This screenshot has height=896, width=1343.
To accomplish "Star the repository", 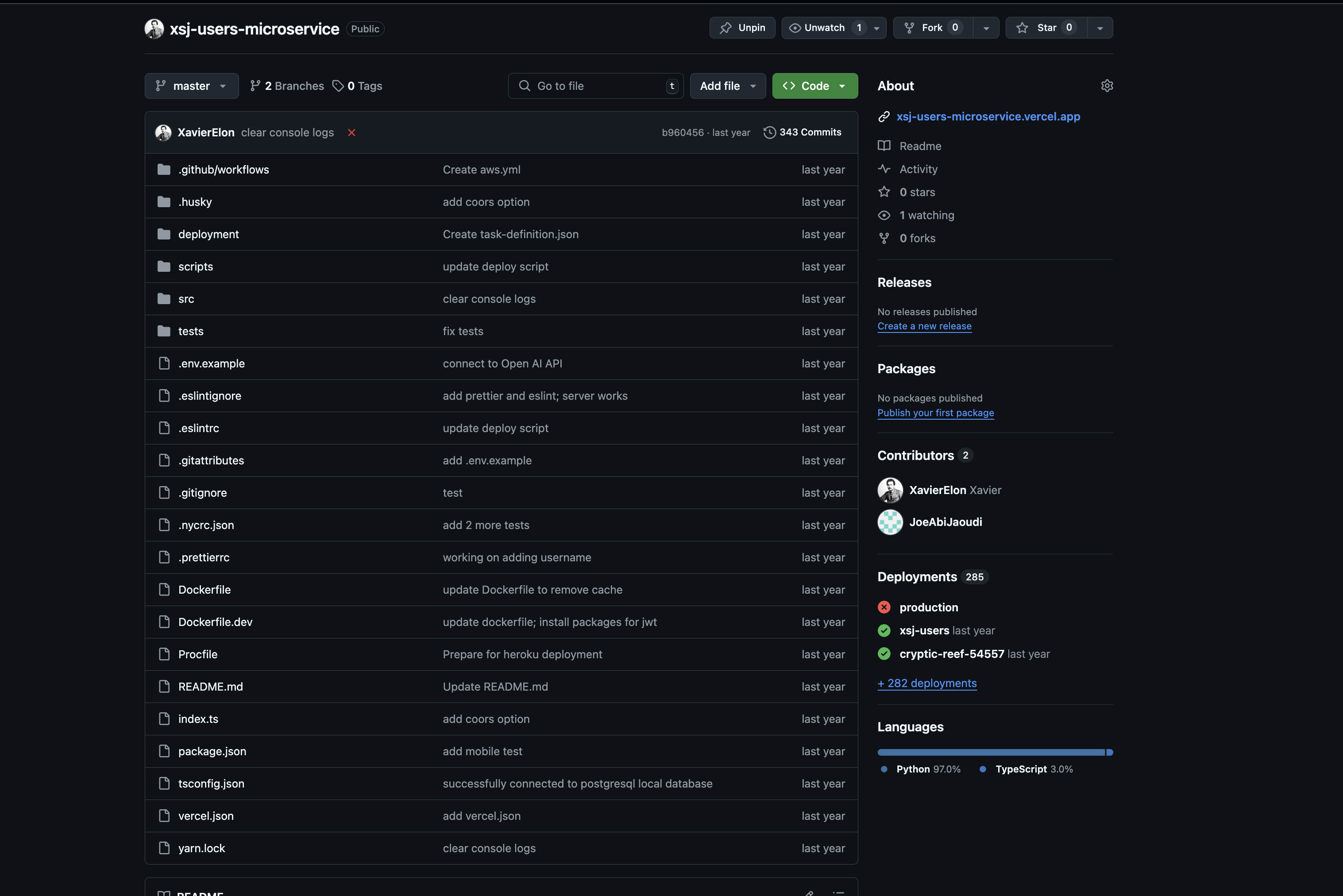I will click(1046, 27).
